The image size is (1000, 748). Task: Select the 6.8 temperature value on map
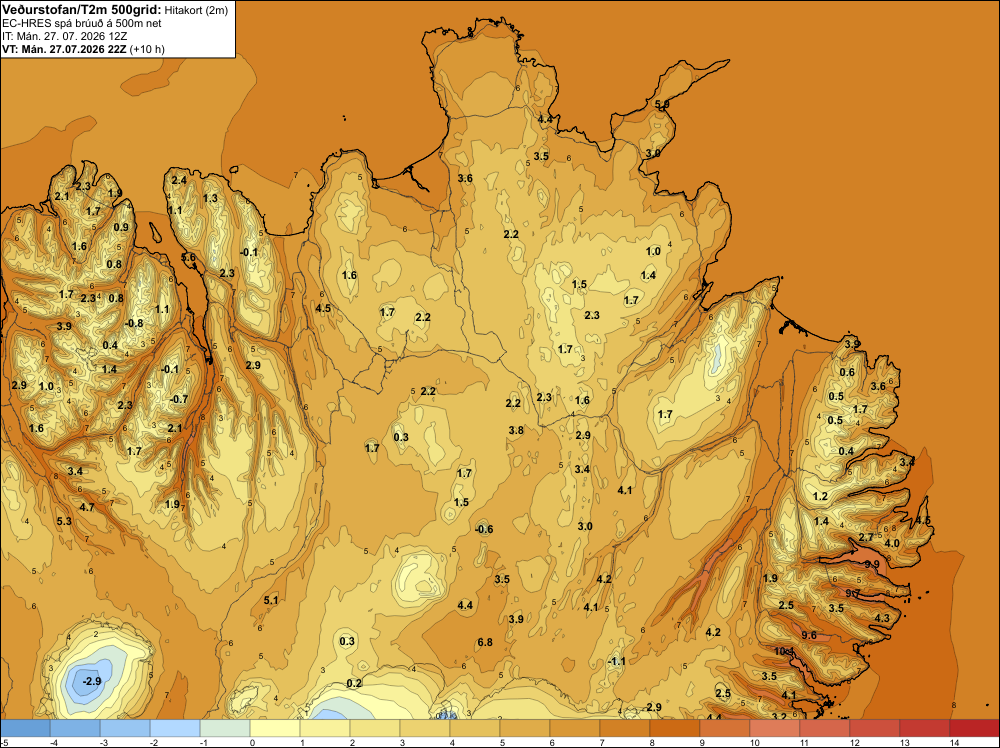[485, 642]
